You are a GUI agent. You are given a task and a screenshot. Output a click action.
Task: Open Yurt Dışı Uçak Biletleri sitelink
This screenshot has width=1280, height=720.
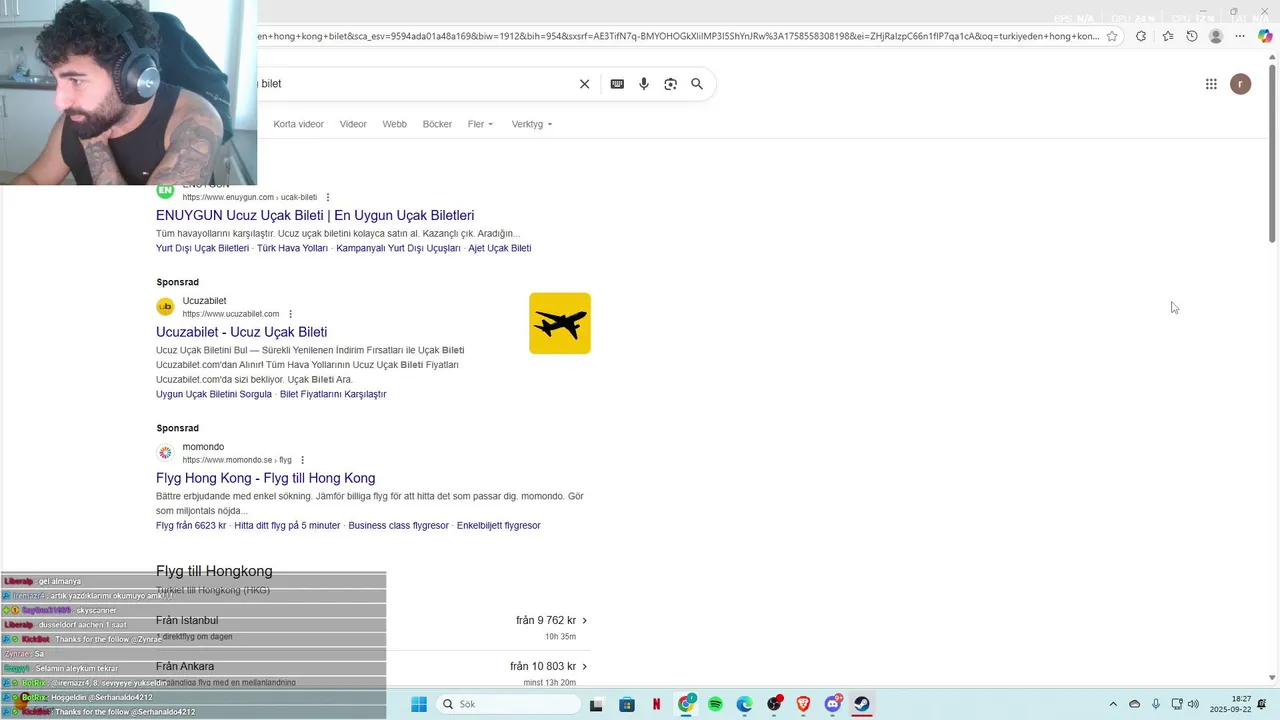(202, 248)
